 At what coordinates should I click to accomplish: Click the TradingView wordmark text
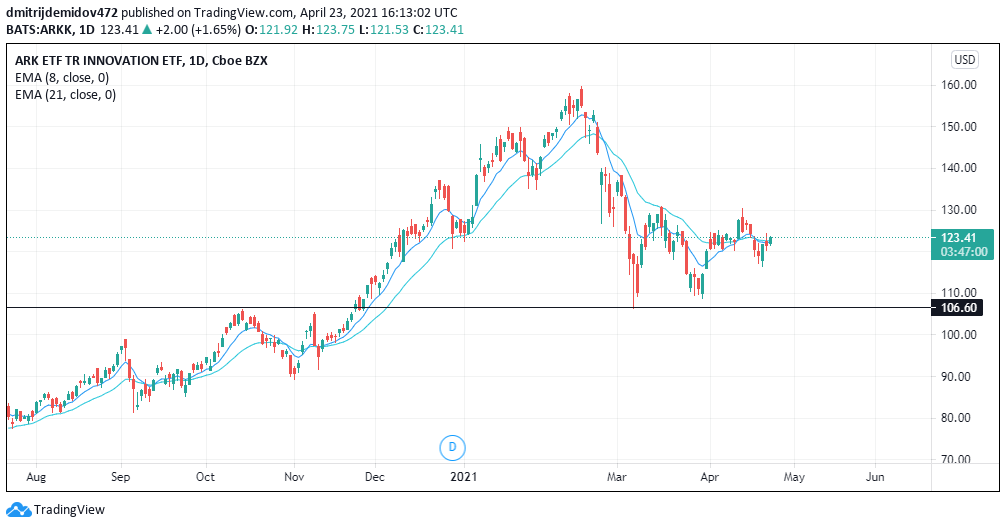click(69, 510)
